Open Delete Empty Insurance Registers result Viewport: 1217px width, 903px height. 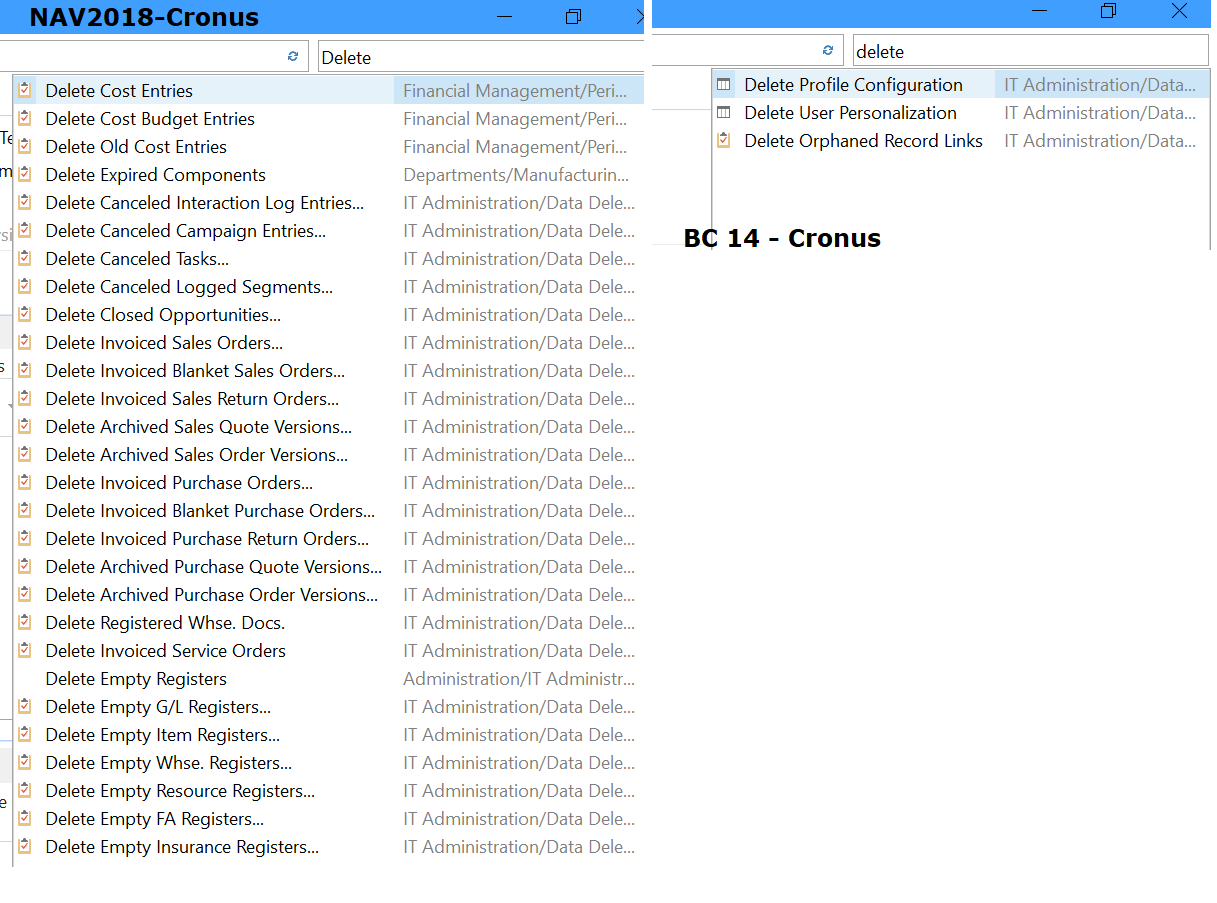pos(328,846)
